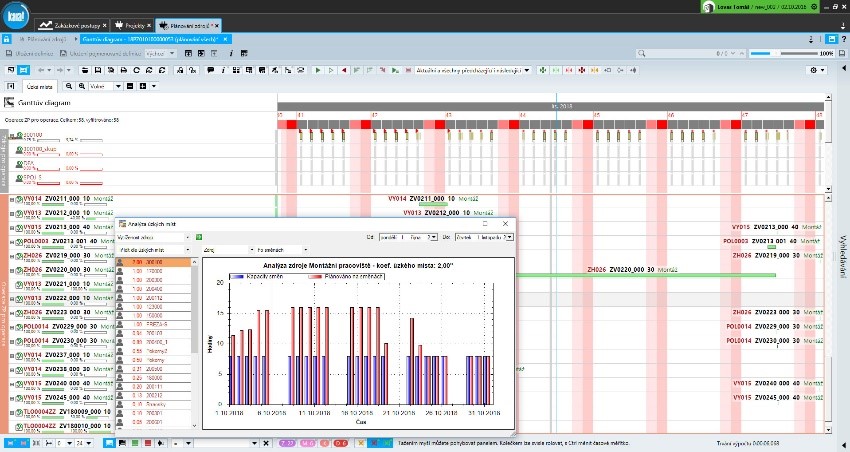Click the green ZH026 ZV0220_000 Gantt bar
850x452 pixels.
(645, 275)
